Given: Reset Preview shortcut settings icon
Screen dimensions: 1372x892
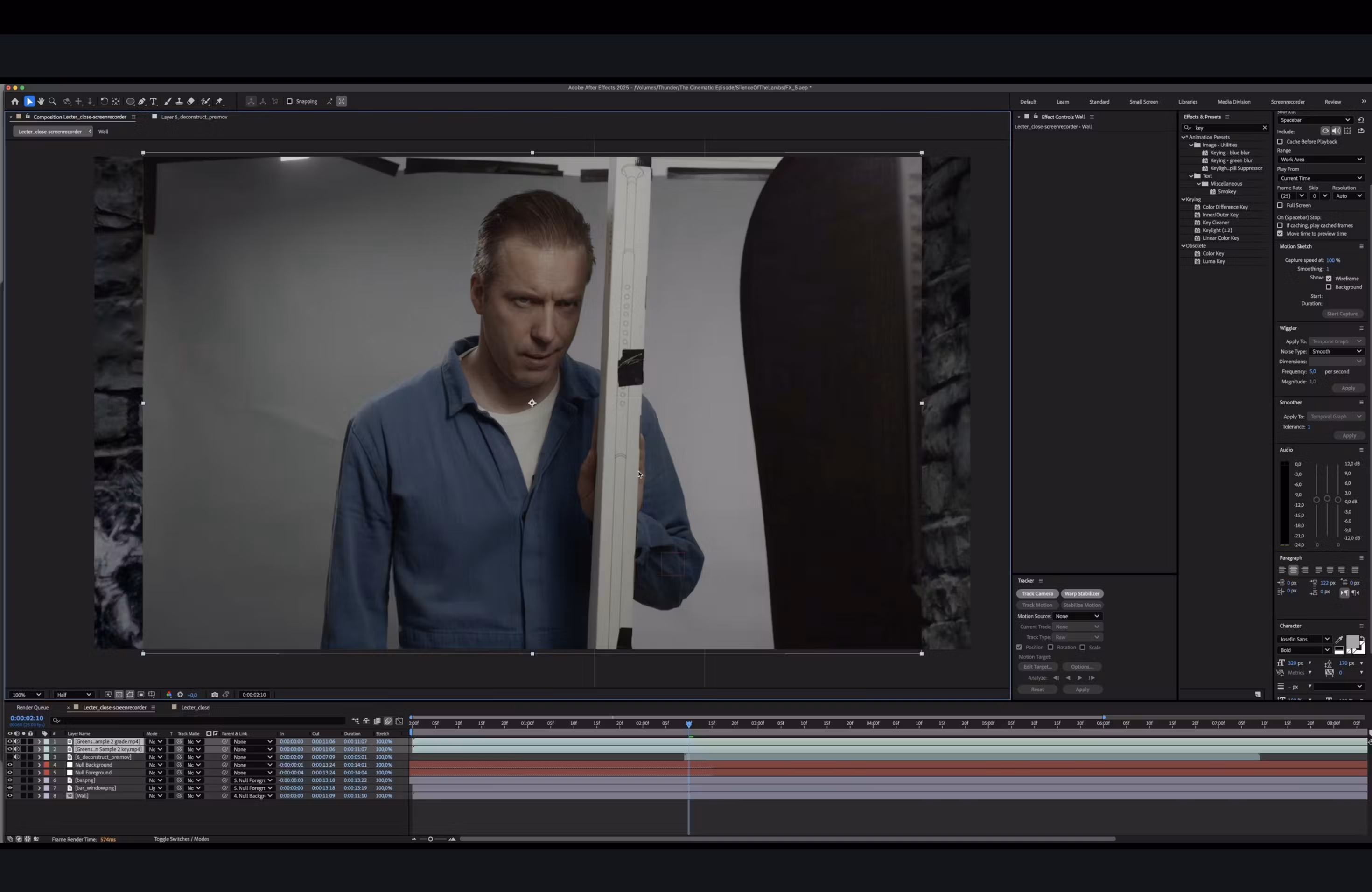Looking at the screenshot, I should [x=1361, y=120].
